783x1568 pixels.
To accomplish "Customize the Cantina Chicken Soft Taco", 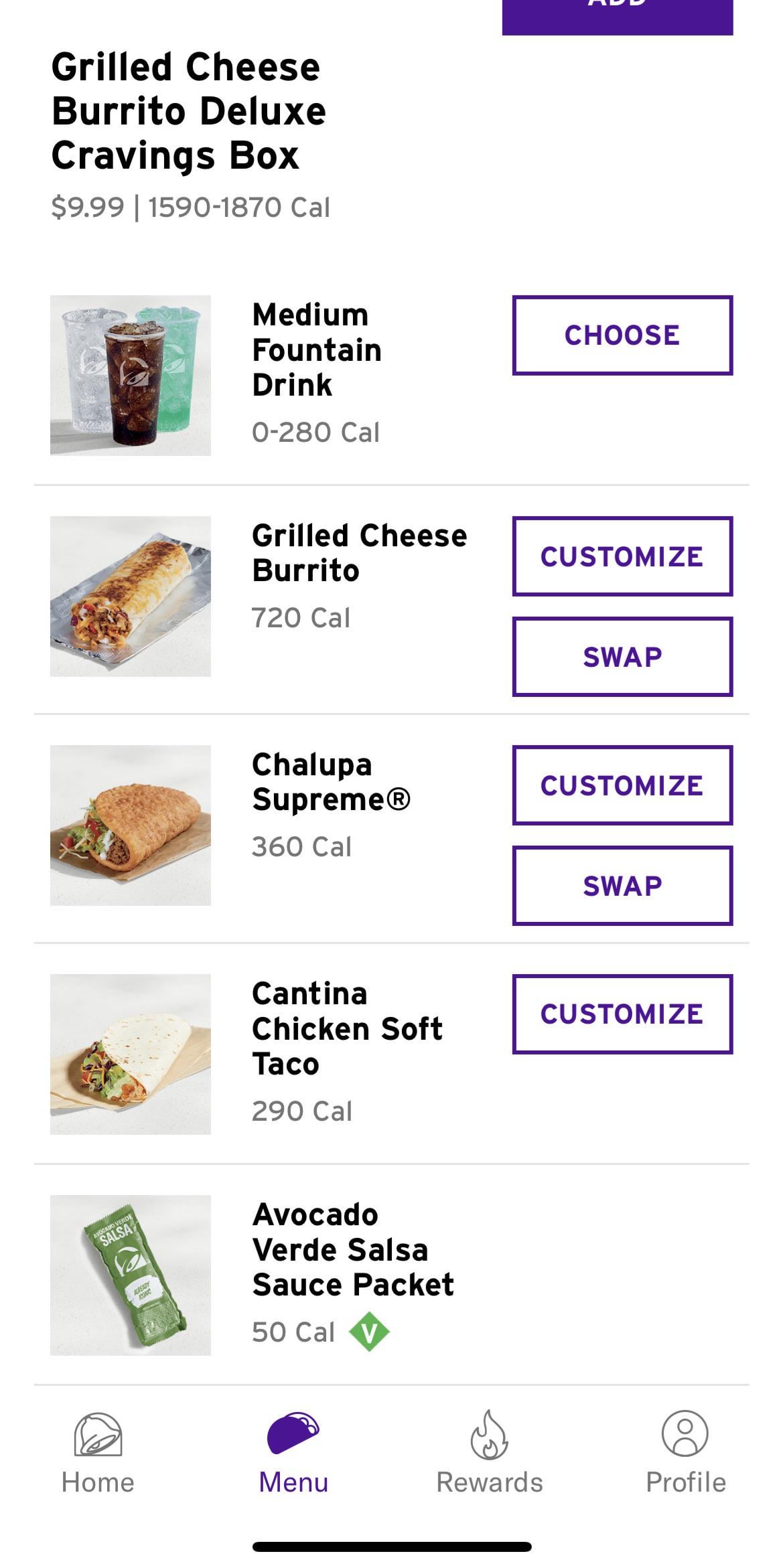I will coord(622,1014).
